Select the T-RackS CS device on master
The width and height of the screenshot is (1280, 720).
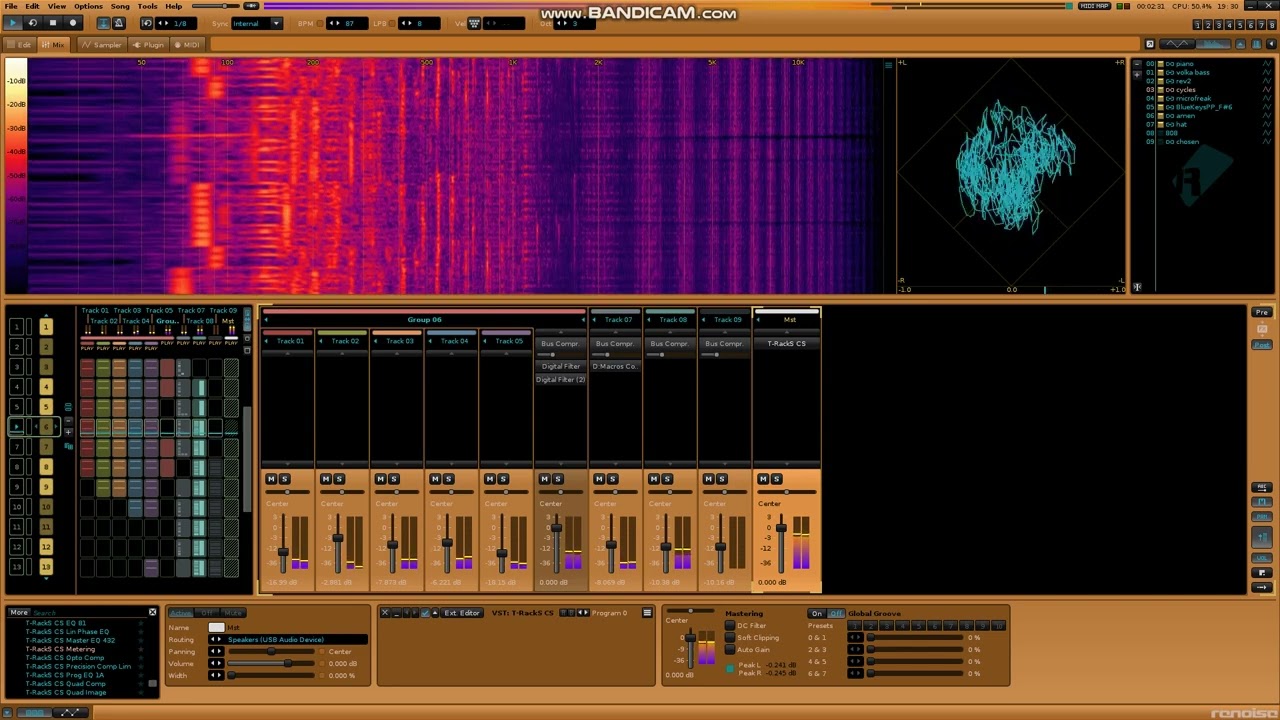click(786, 343)
